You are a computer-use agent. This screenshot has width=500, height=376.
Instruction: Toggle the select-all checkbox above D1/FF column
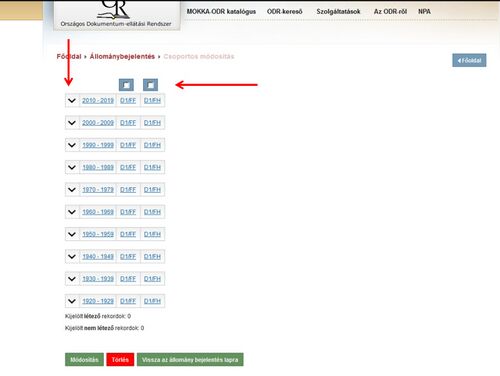coord(126,85)
